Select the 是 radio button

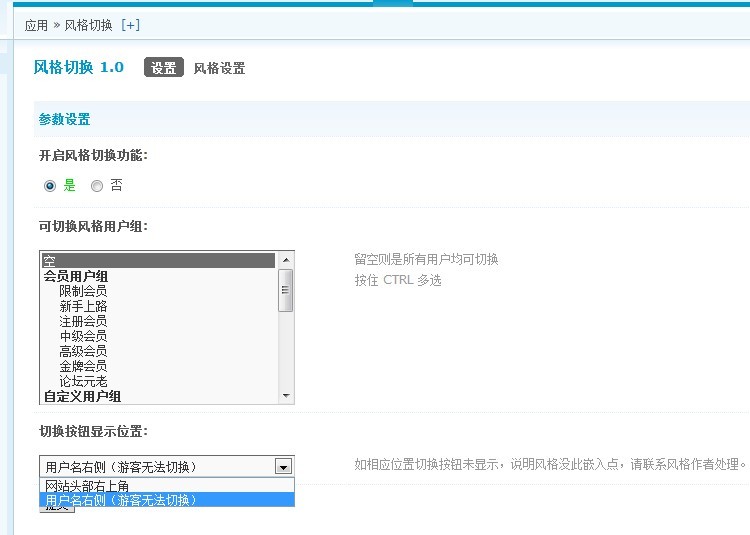[x=50, y=186]
